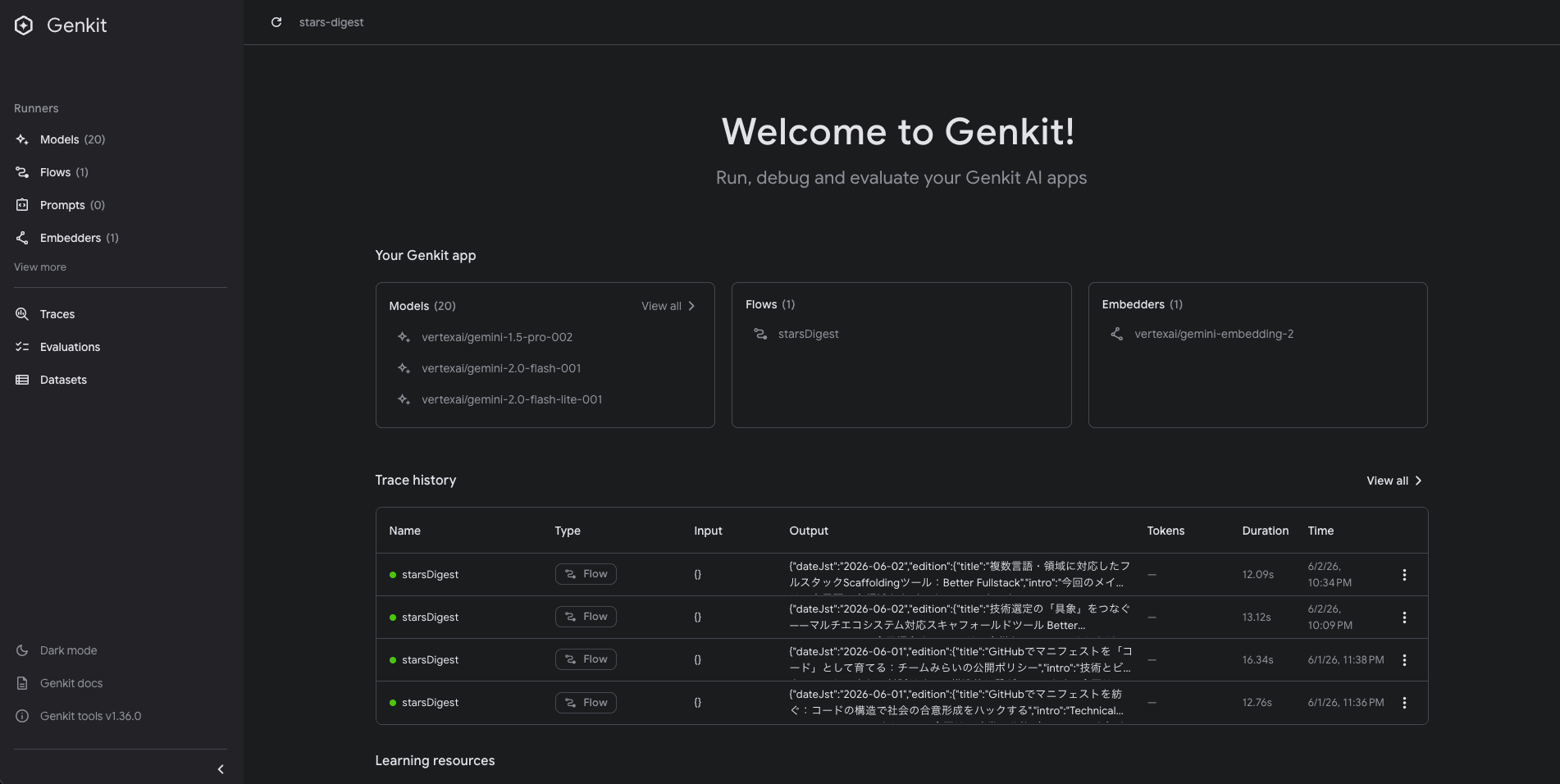Open more options for the 10:34 PM trace
Screen dimensions: 1560x784
pos(1404,575)
